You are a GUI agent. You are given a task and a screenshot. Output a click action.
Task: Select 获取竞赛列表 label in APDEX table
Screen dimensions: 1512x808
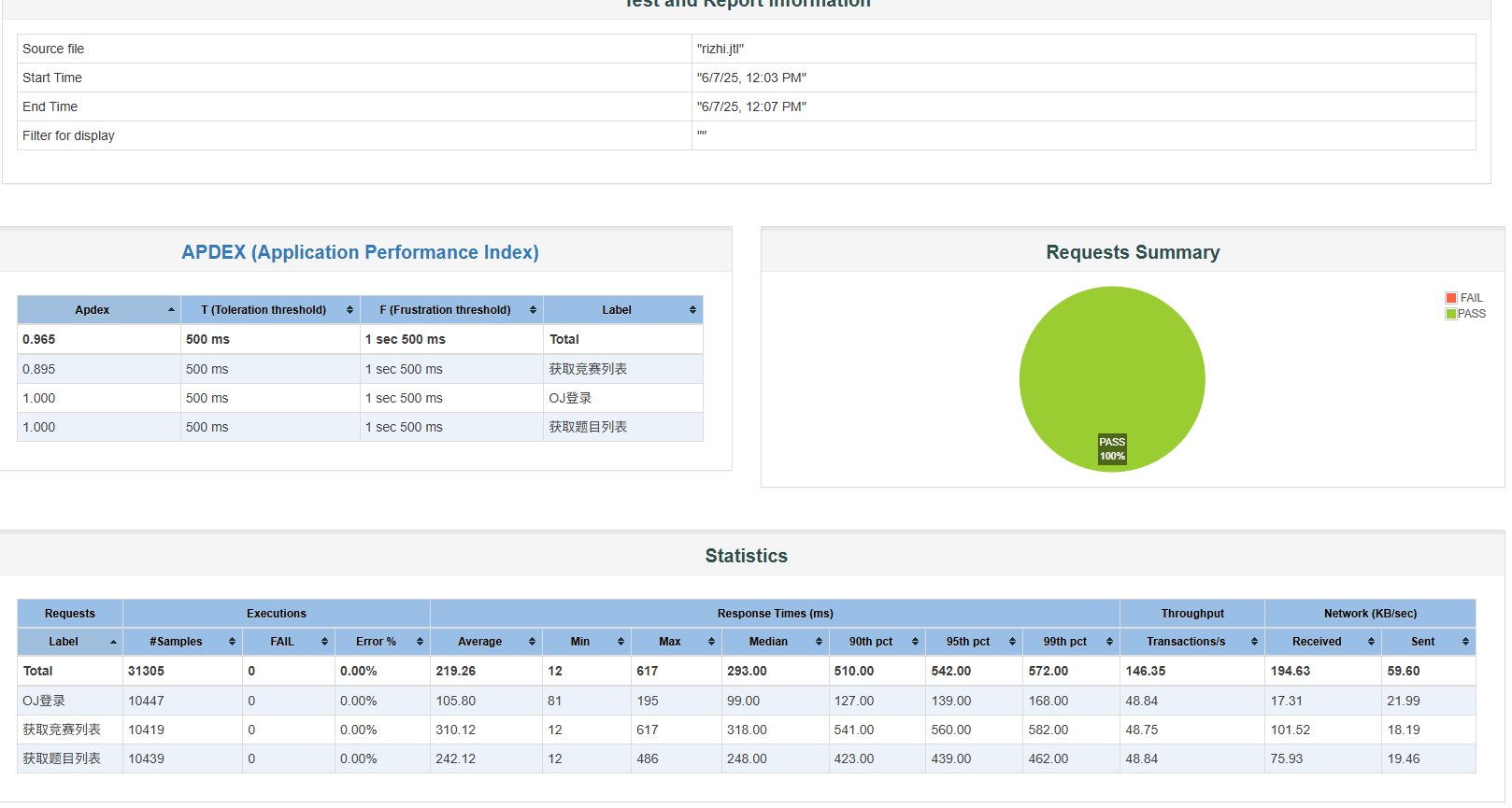coord(588,369)
